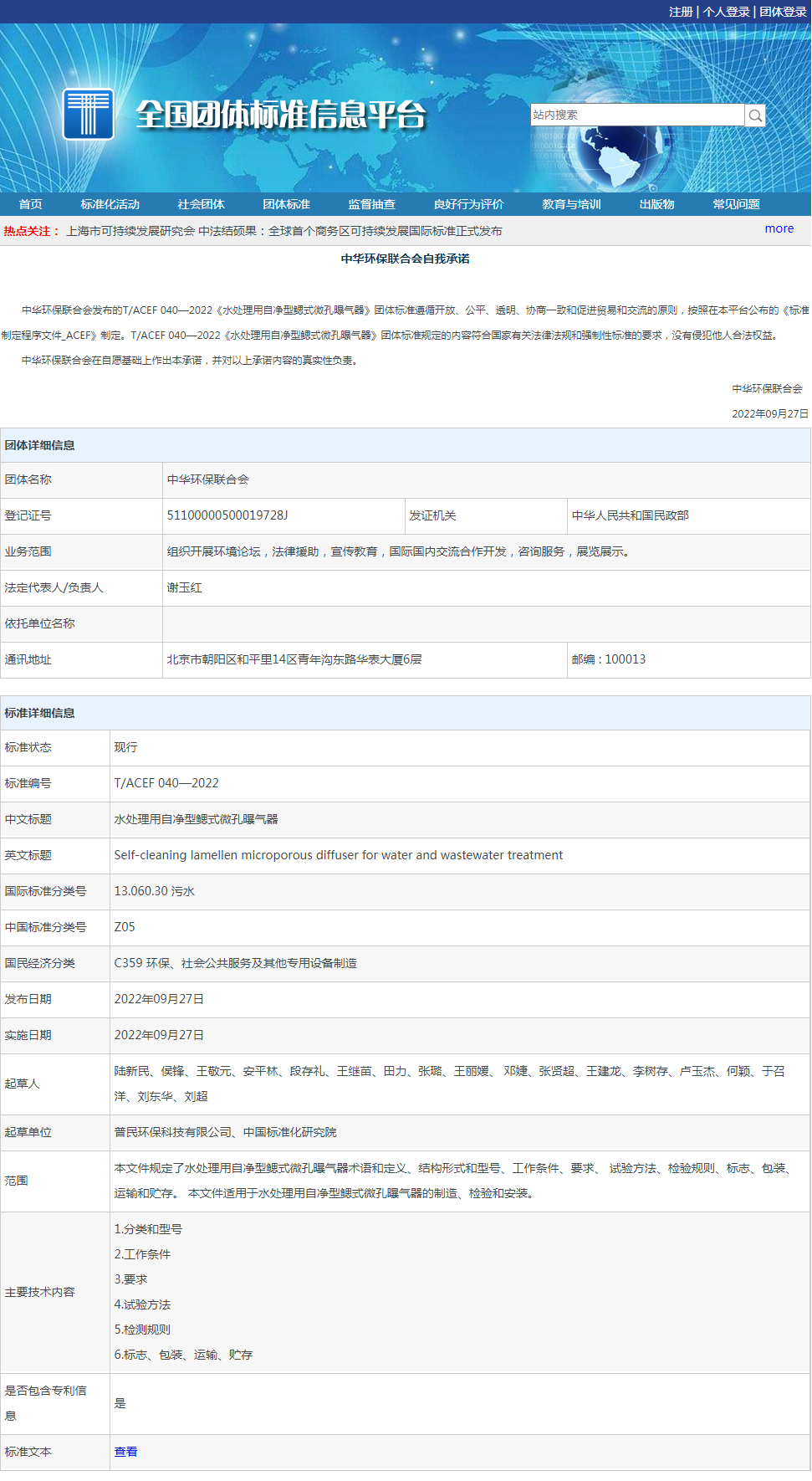Open the 上海市可持续发展研究会 hot news headline
The width and height of the screenshot is (812, 1481).
pyautogui.click(x=284, y=231)
